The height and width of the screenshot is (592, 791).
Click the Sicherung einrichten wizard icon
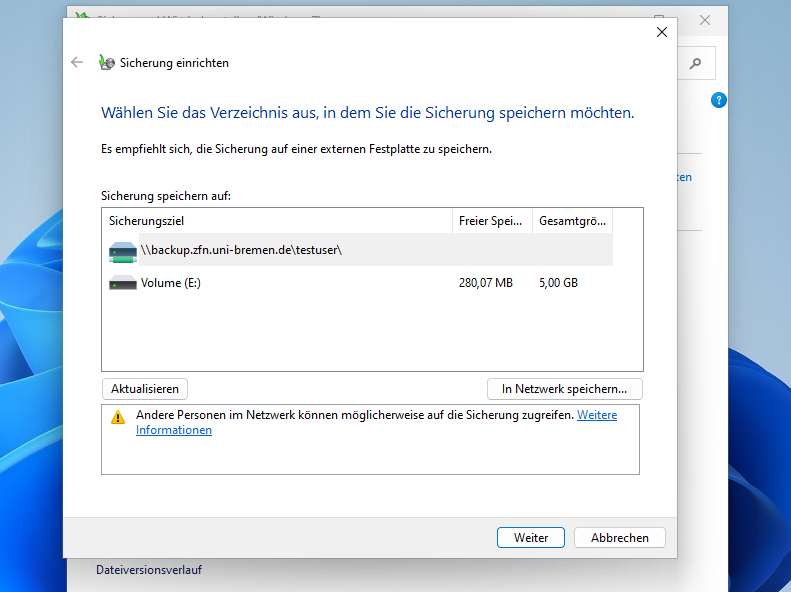point(107,63)
